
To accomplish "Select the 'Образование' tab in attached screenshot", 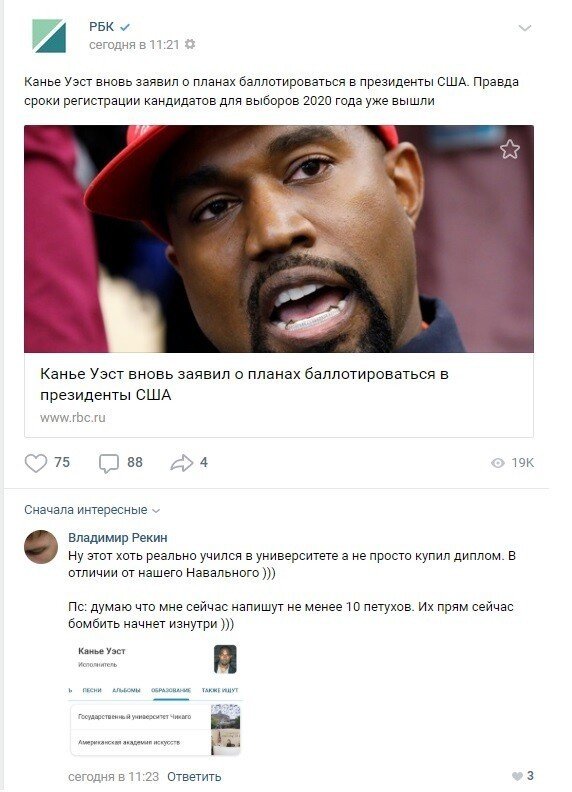I will (171, 690).
